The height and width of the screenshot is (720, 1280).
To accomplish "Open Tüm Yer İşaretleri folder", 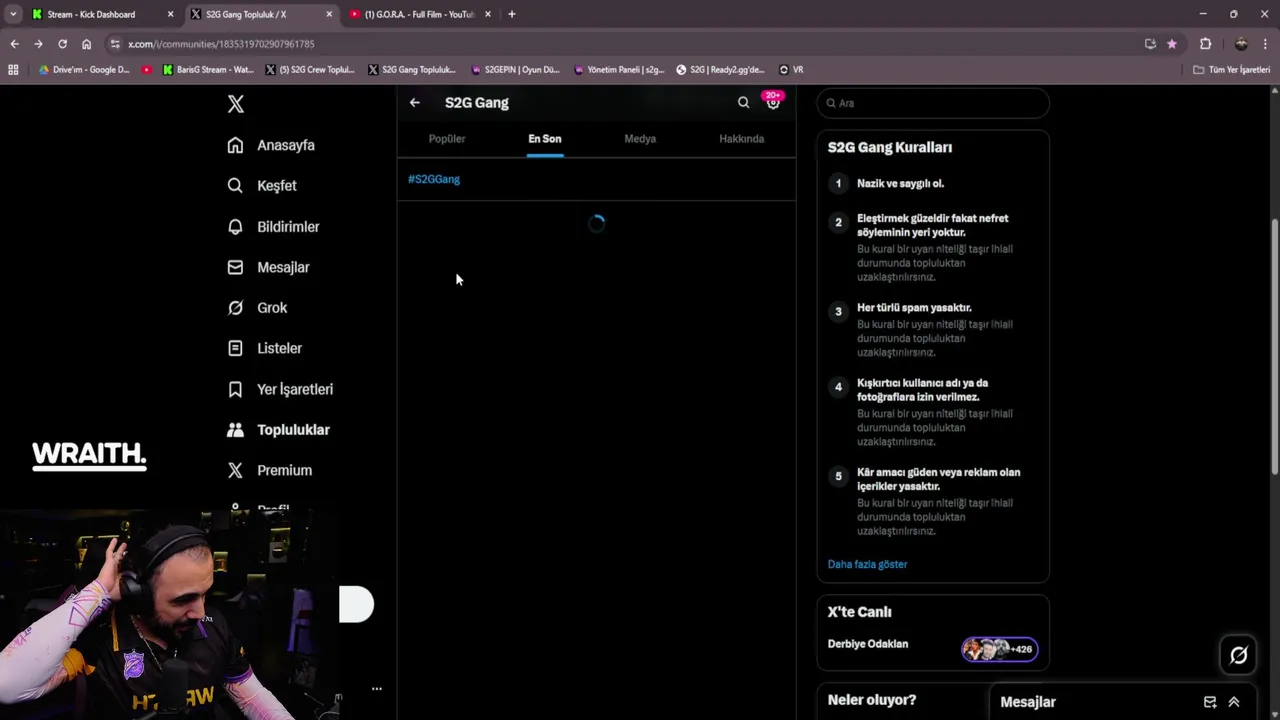I will [1231, 70].
